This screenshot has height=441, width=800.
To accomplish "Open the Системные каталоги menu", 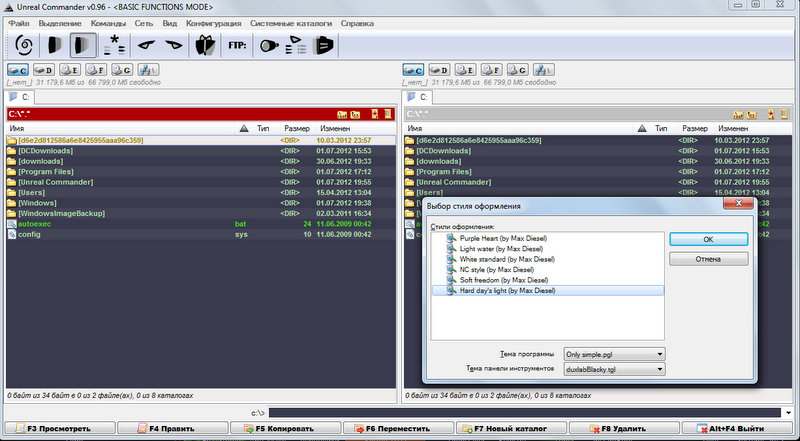I will (291, 23).
